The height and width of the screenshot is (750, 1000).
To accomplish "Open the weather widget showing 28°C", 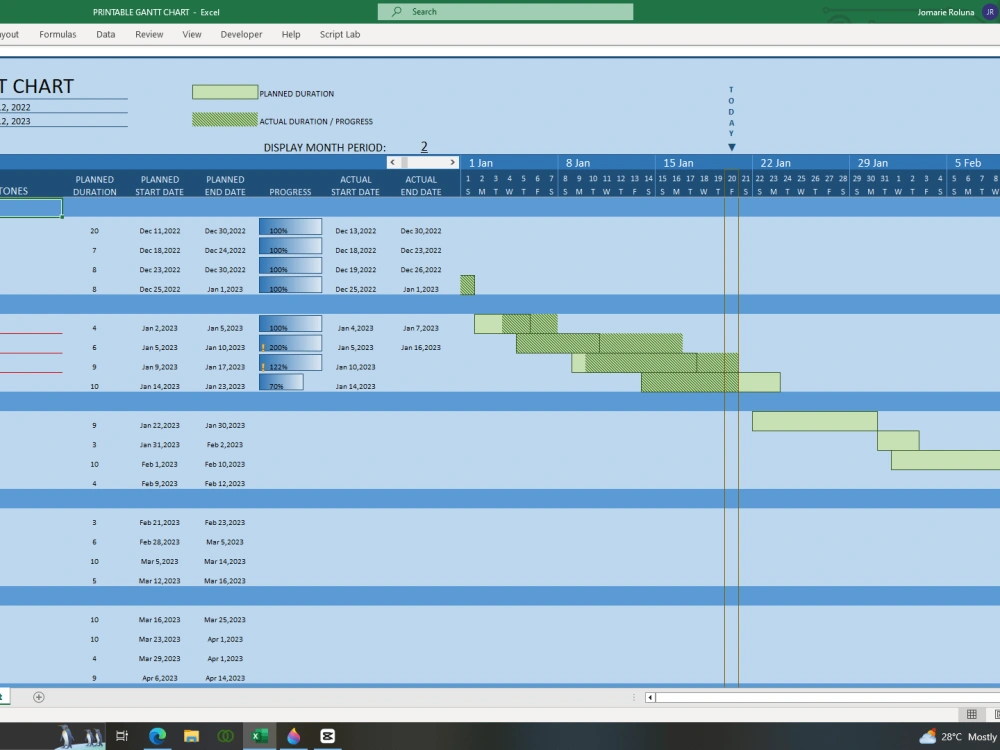I will (x=959, y=737).
